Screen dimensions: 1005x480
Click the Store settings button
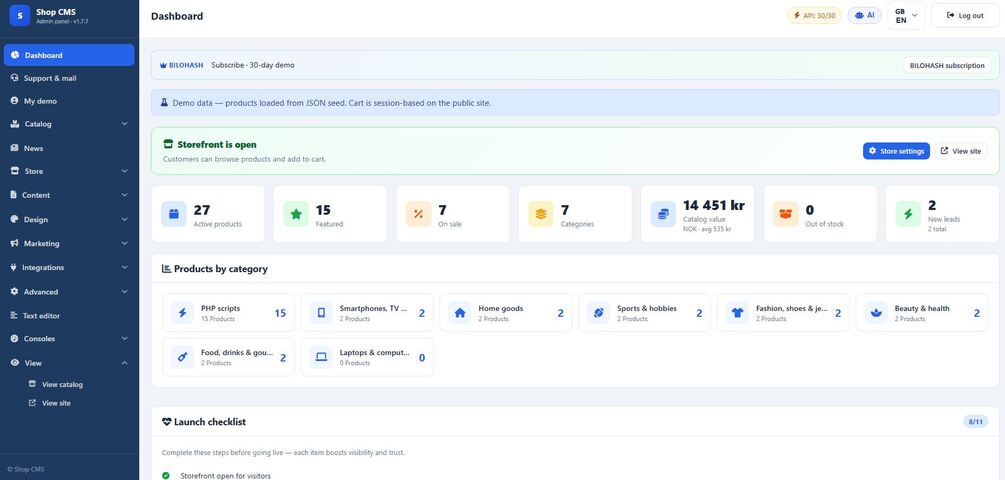pyautogui.click(x=896, y=151)
